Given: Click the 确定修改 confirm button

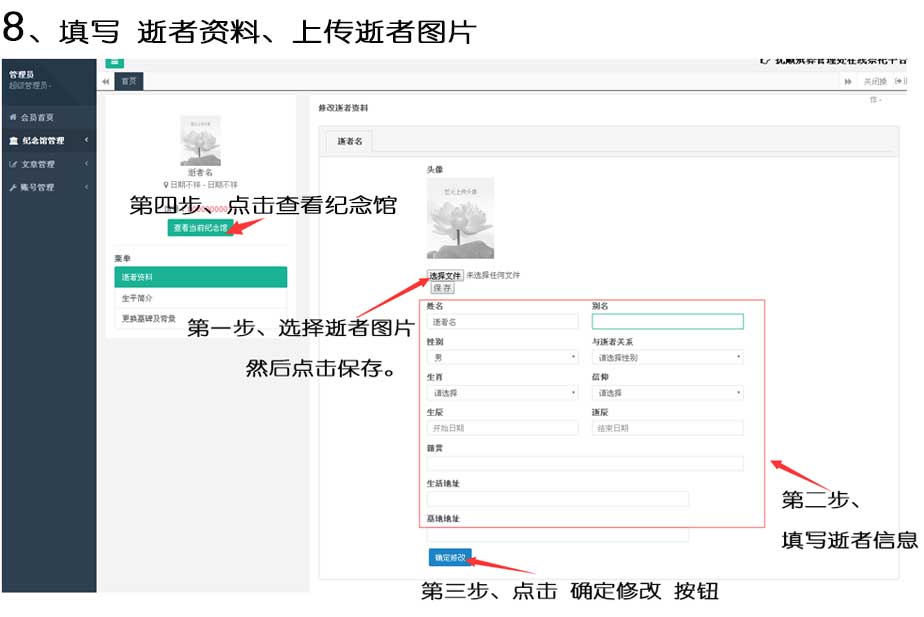Looking at the screenshot, I should pos(450,557).
